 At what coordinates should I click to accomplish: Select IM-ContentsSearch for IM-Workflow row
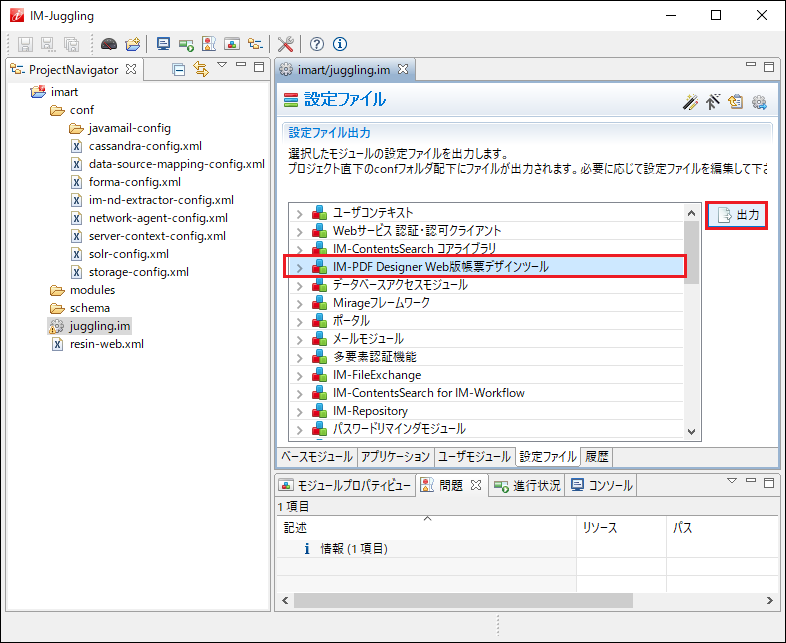pos(487,393)
